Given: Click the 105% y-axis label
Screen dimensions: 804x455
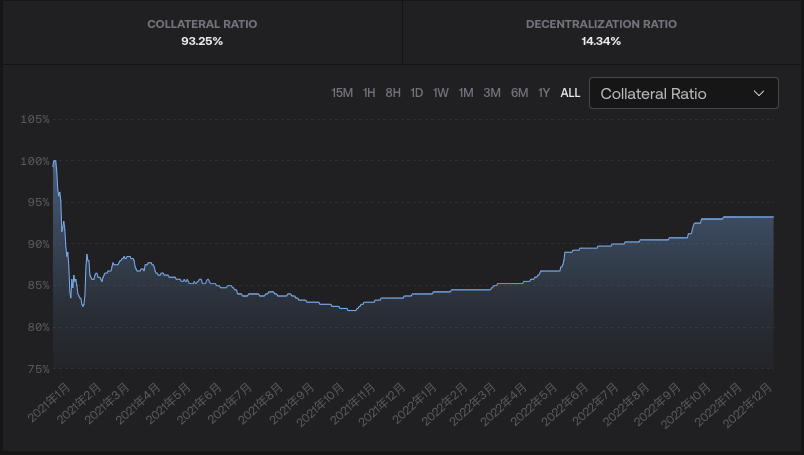Looking at the screenshot, I should pos(34,119).
